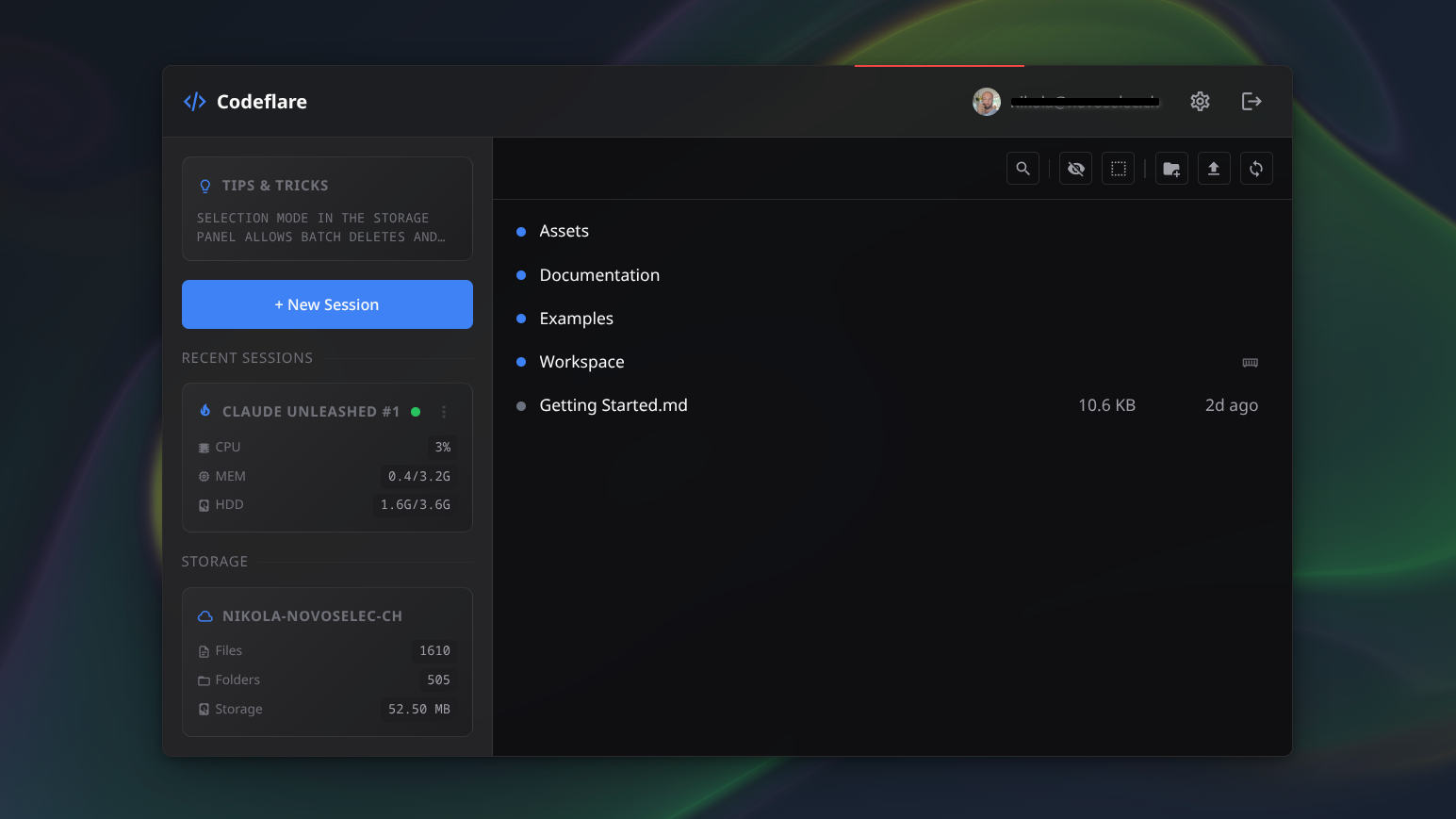Screen dimensions: 1456x819
Task: Select the HDD value 1.6G/3.6G
Action: [416, 504]
